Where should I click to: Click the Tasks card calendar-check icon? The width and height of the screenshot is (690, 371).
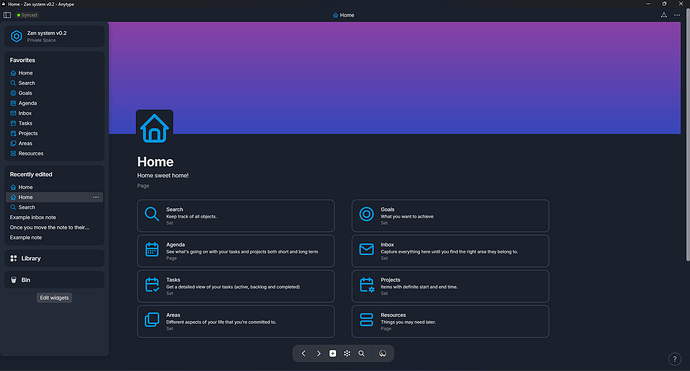[152, 285]
